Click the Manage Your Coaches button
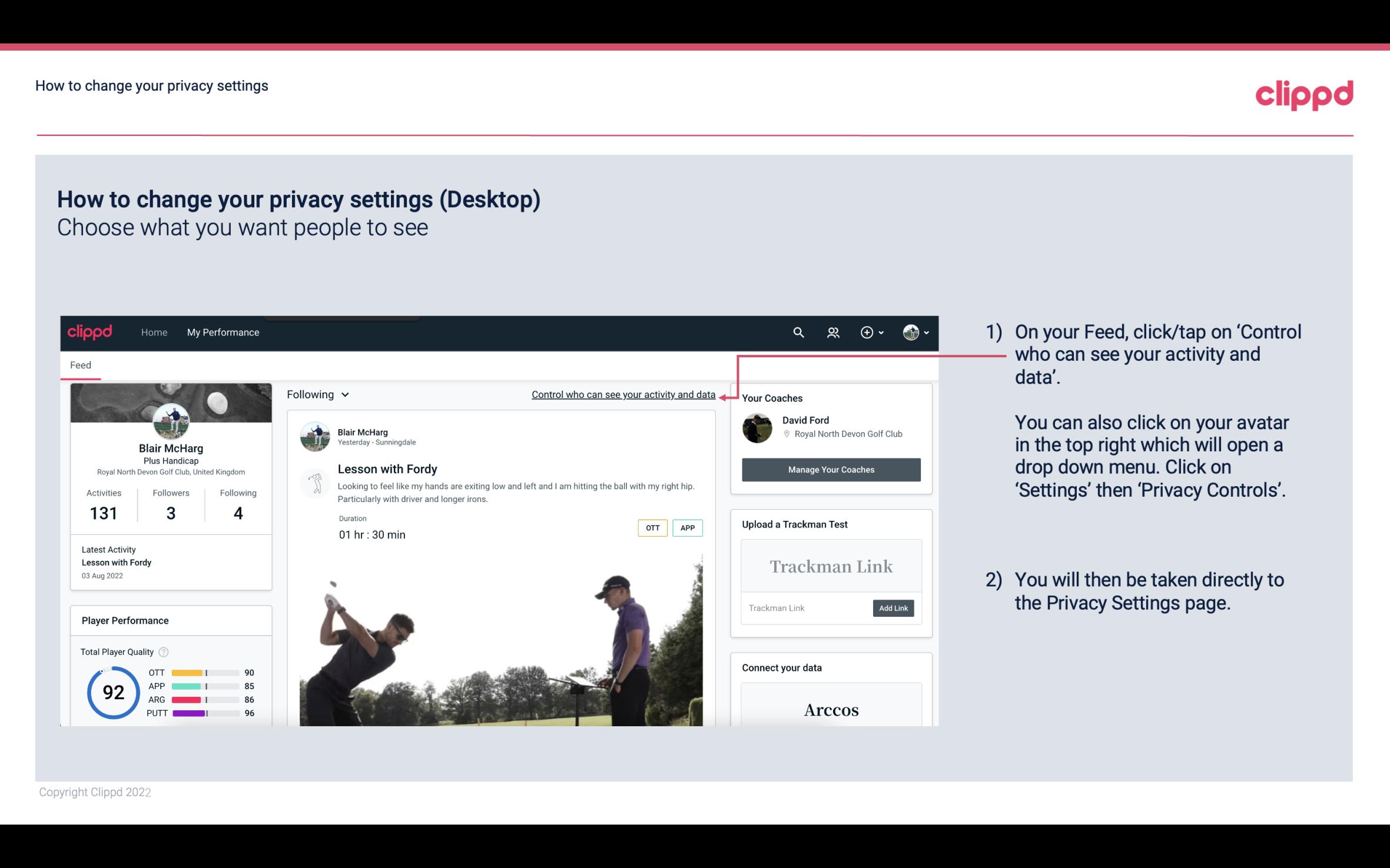 point(831,469)
